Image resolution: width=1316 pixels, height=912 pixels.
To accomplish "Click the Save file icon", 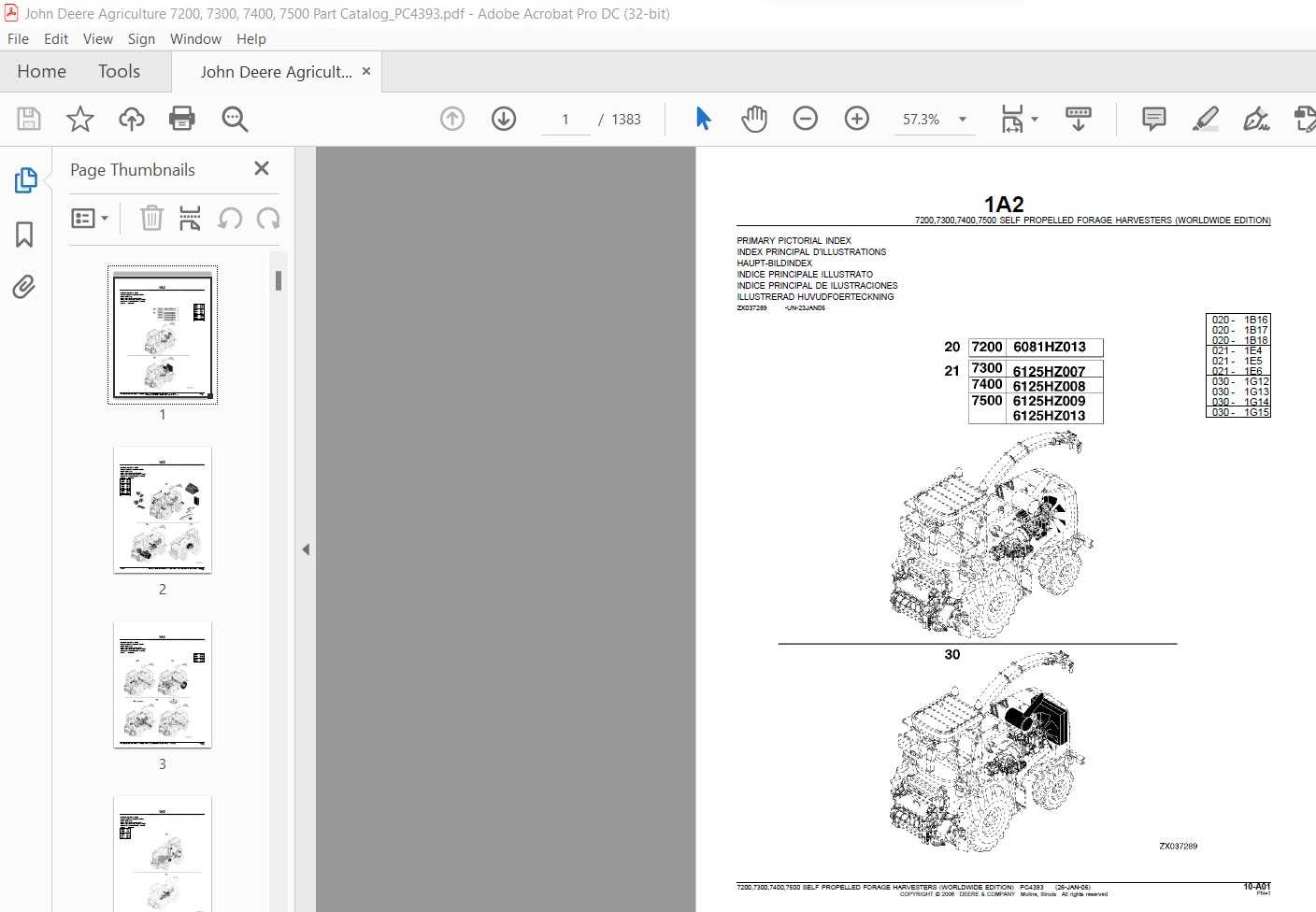I will point(29,119).
